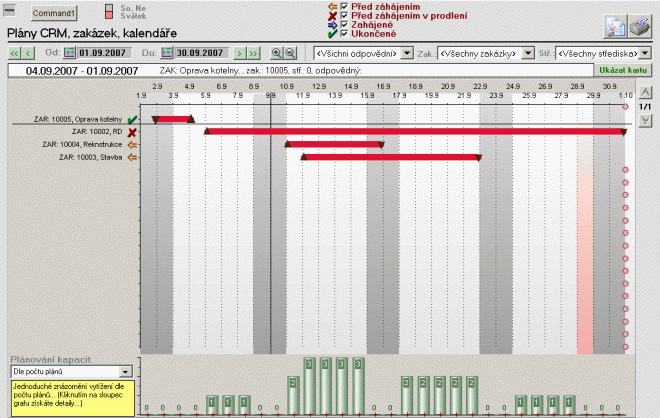
Task: Click orange arrow status icon of Rekonstrukce
Action: click(x=132, y=145)
